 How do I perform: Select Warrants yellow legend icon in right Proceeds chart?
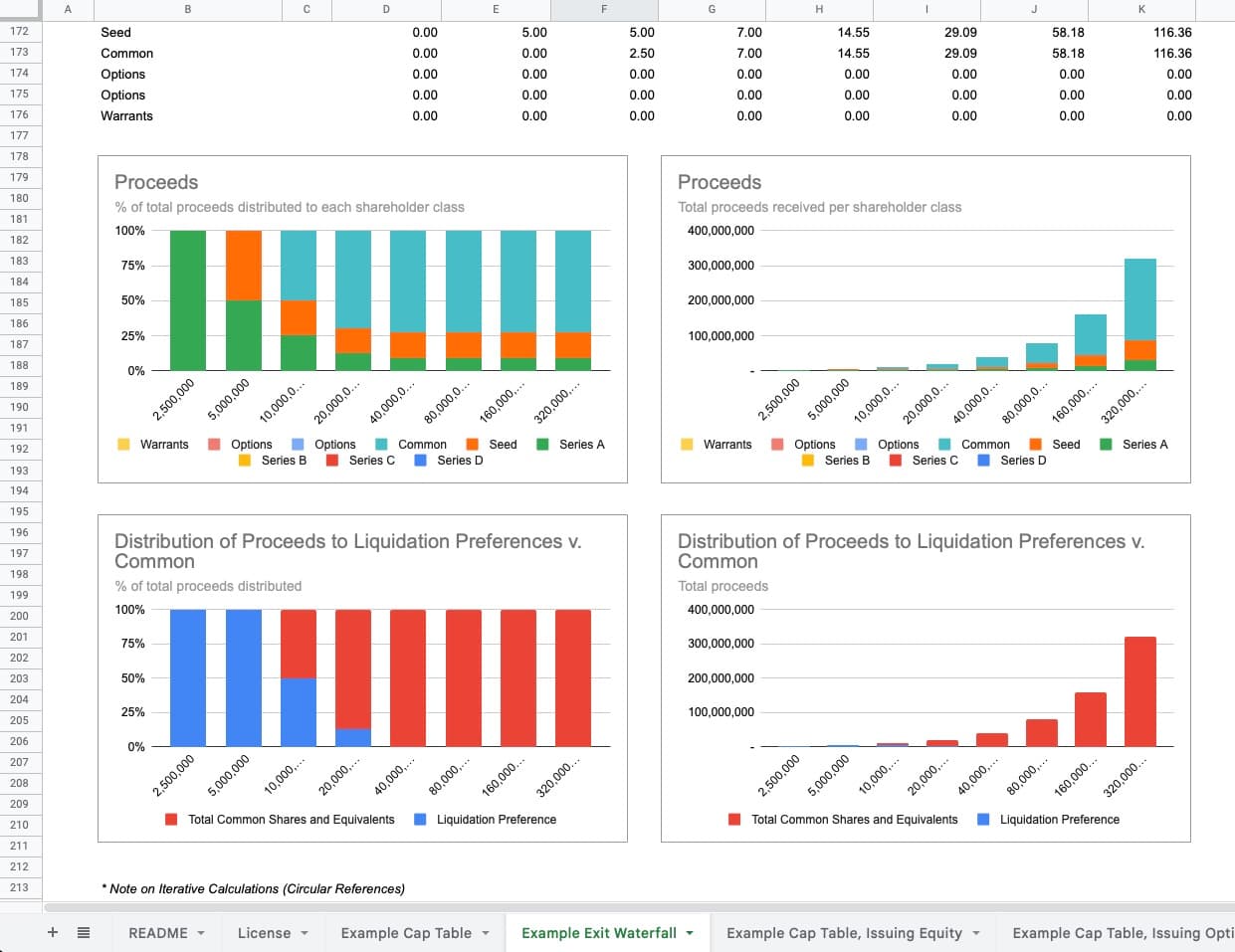point(687,445)
